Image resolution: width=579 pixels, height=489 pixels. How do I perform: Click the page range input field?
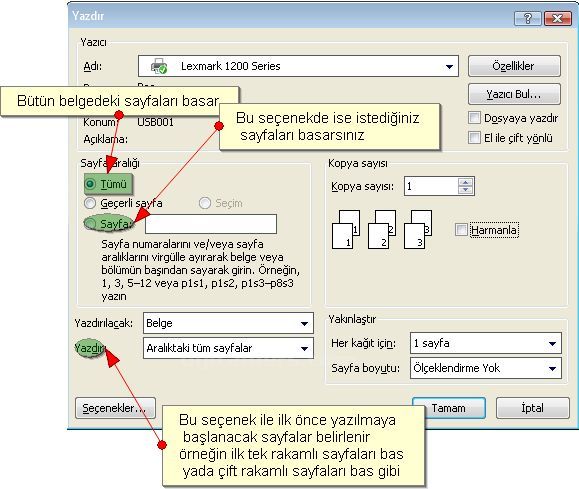tap(211, 224)
